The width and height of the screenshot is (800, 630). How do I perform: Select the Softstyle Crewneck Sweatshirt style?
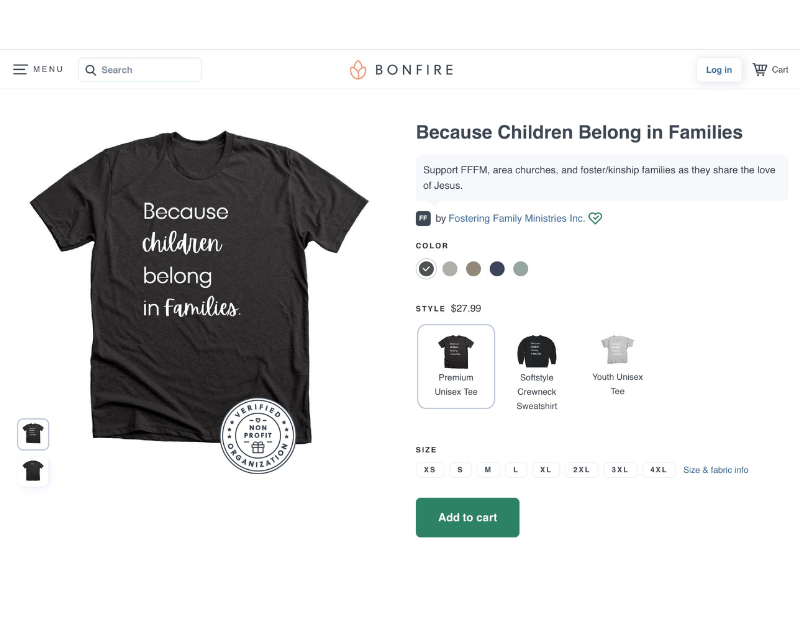click(537, 366)
